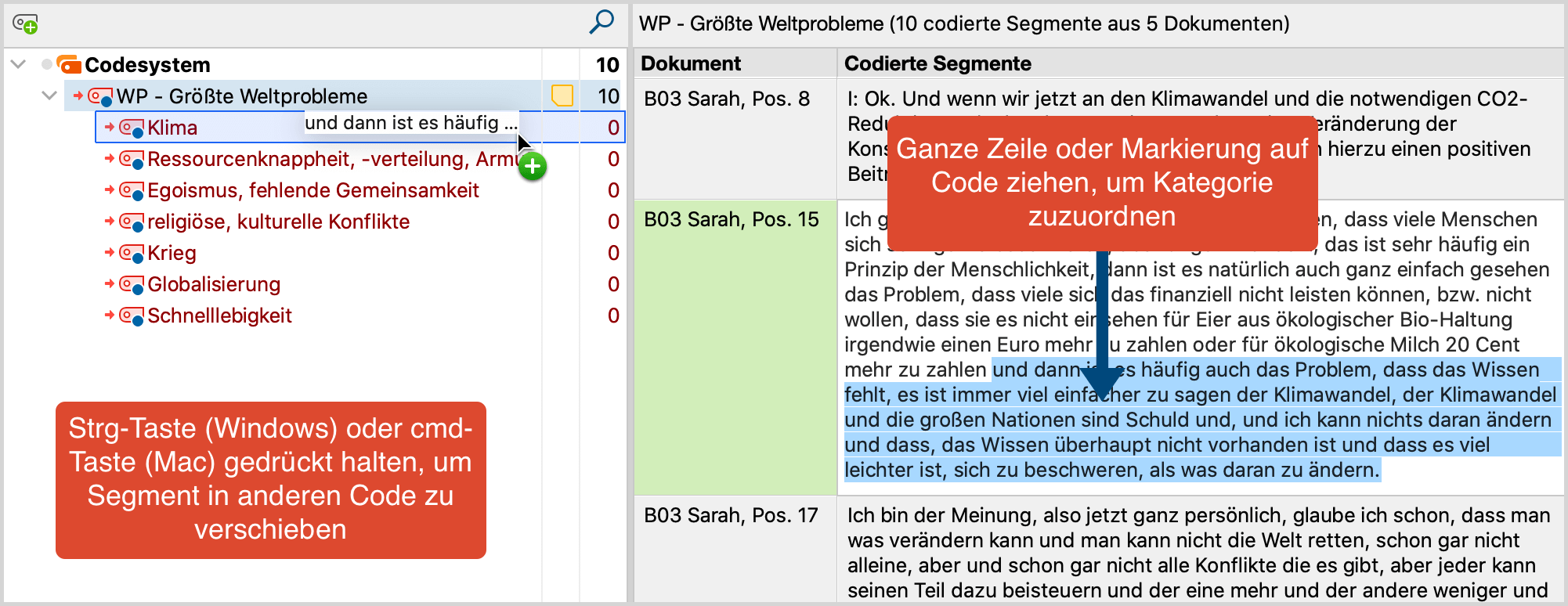Click the frequency 0 next to Schnelllebigkeit
Screen dimensions: 1568x606
pyautogui.click(x=613, y=316)
